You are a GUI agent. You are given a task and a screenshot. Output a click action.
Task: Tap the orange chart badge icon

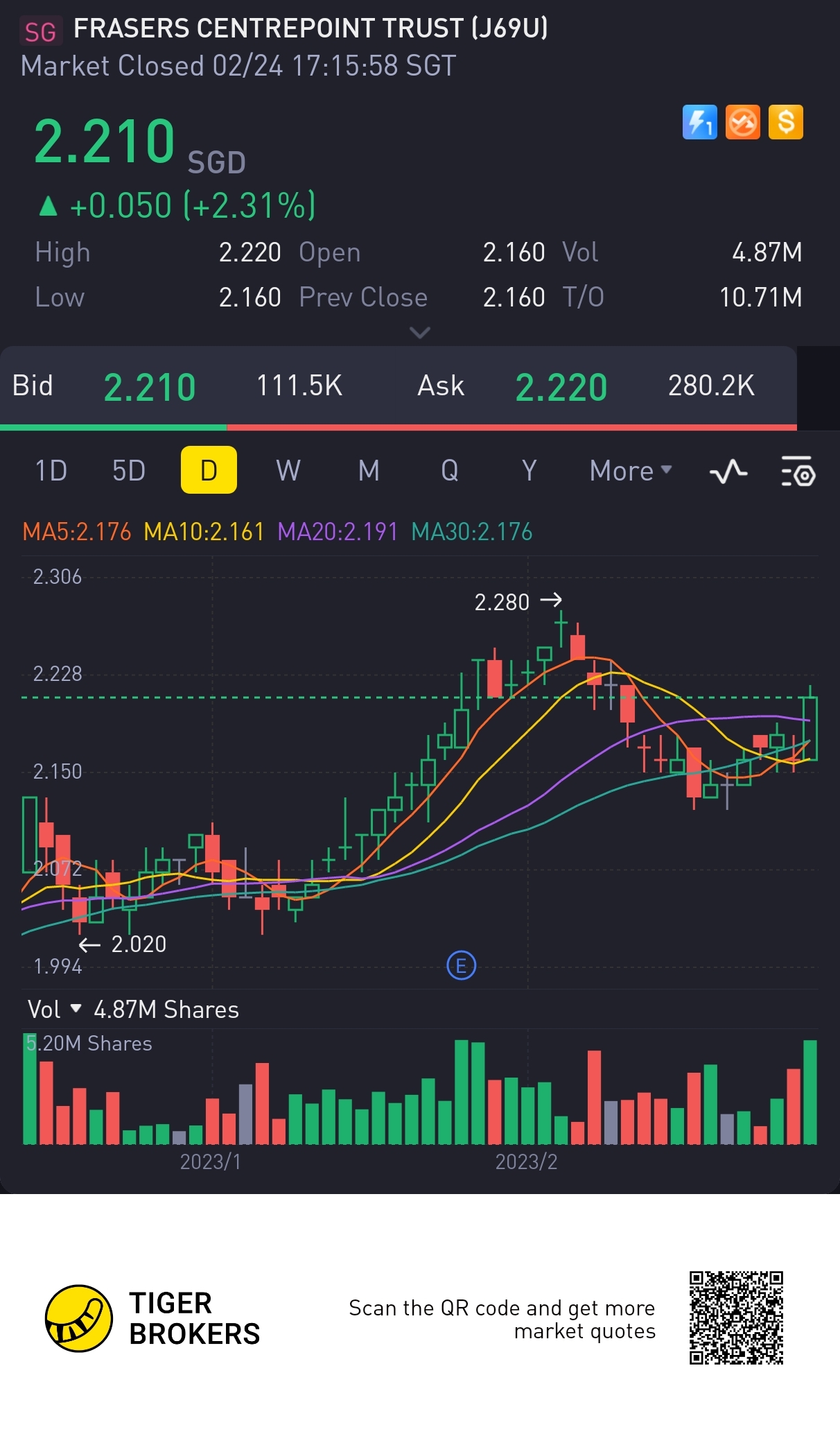pyautogui.click(x=742, y=123)
